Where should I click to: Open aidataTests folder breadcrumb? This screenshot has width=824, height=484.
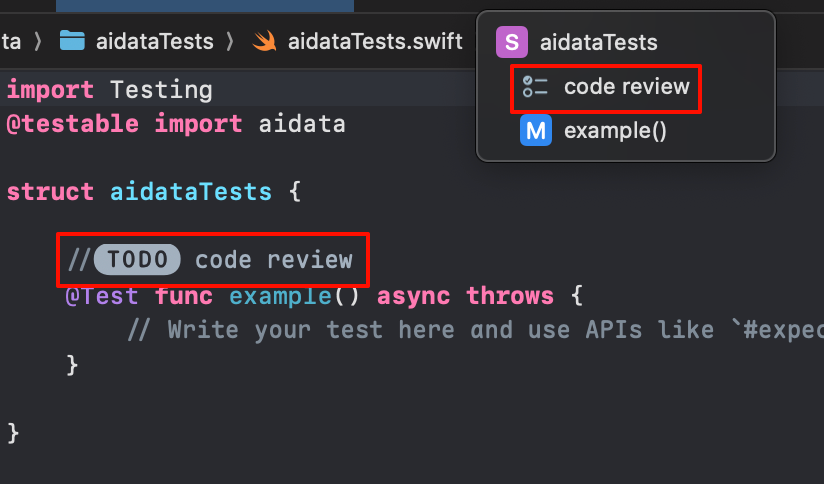[x=154, y=41]
